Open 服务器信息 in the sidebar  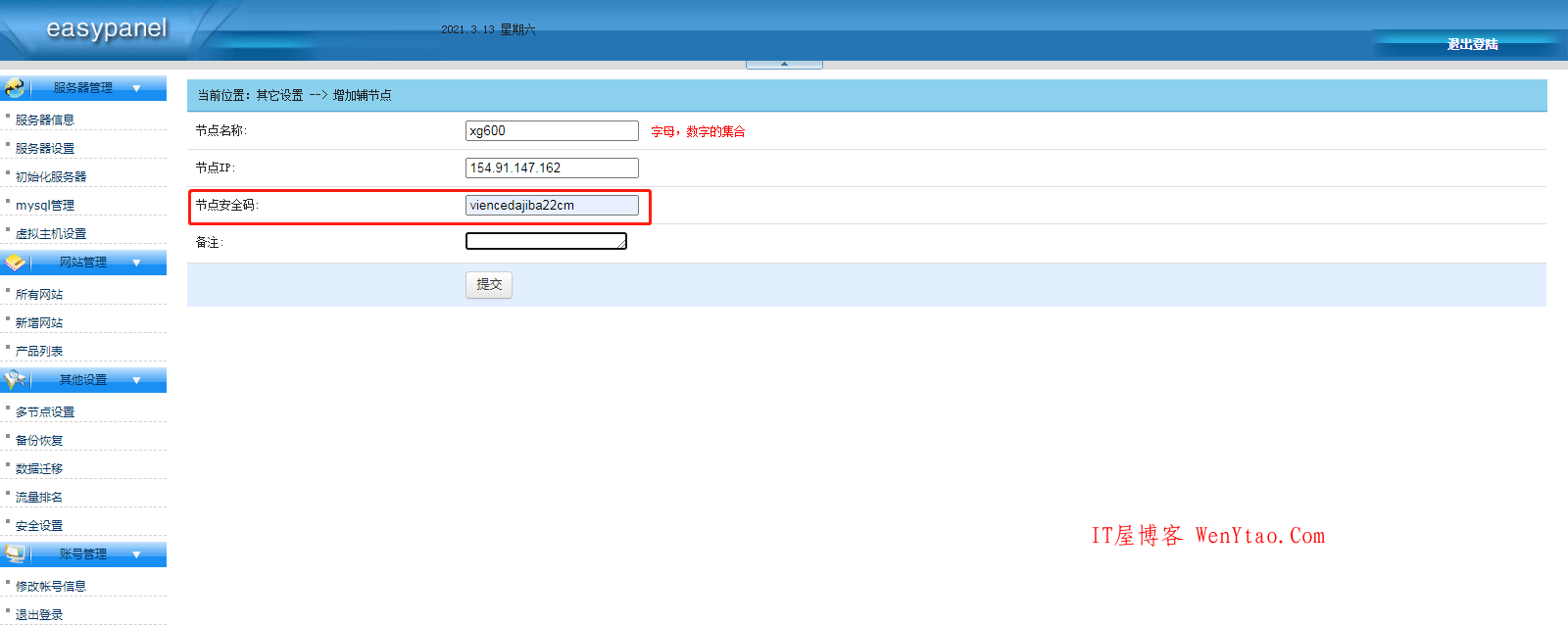pyautogui.click(x=45, y=120)
